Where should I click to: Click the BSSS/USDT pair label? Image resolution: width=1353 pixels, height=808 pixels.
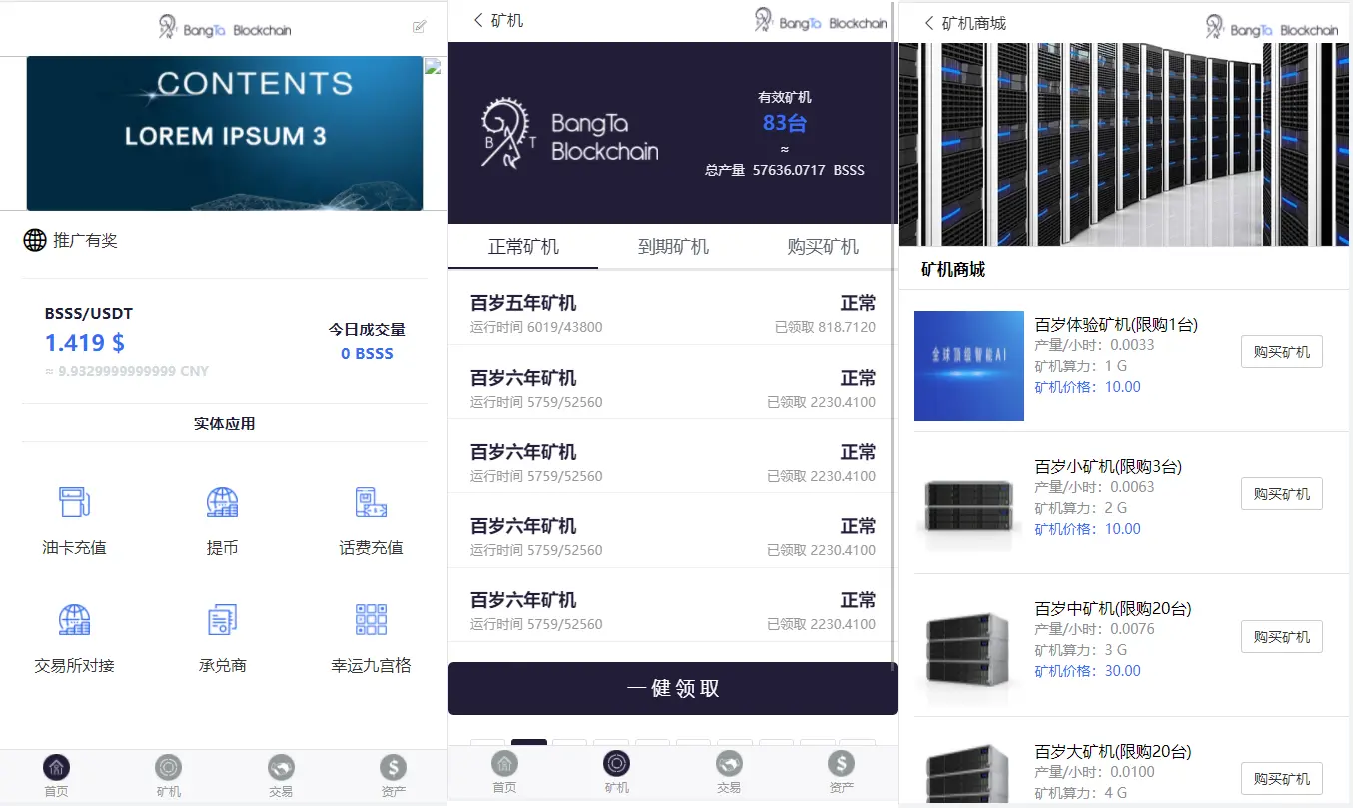(x=89, y=313)
